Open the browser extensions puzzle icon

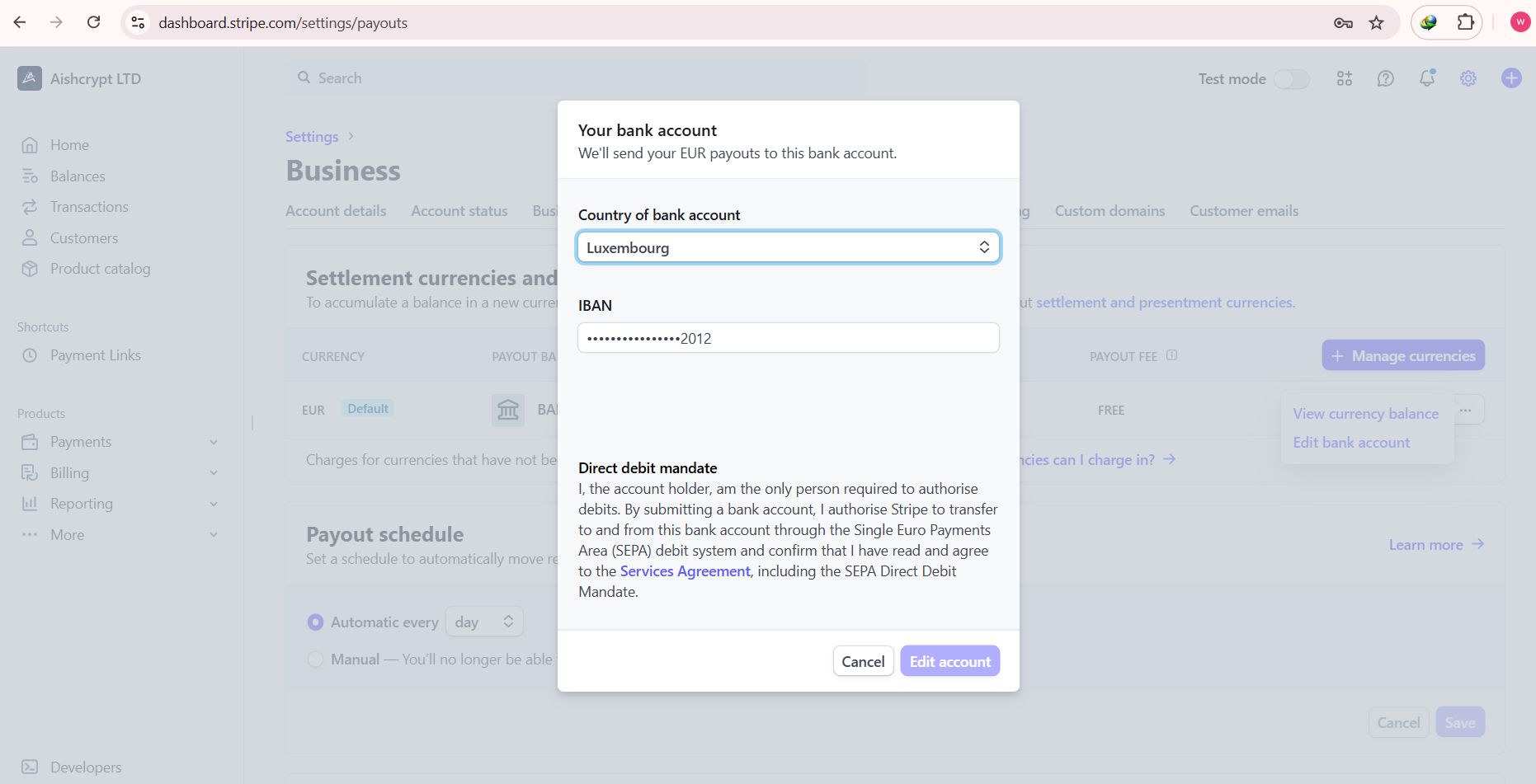(1466, 22)
